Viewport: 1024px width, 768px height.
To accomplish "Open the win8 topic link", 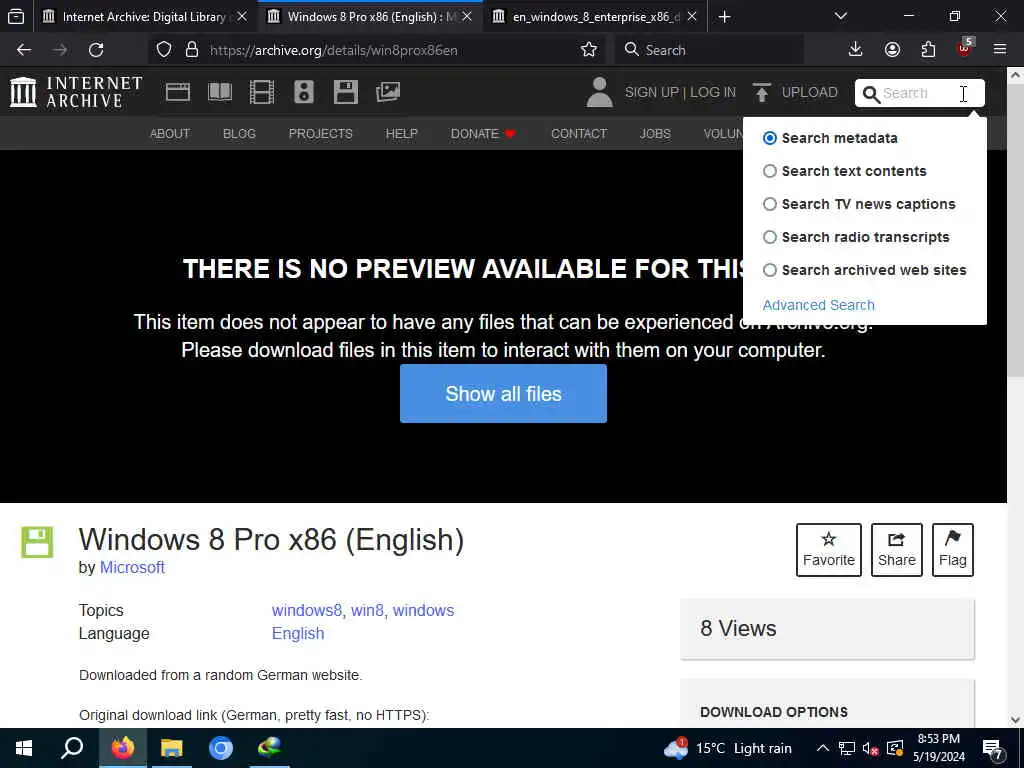I will coord(367,610).
